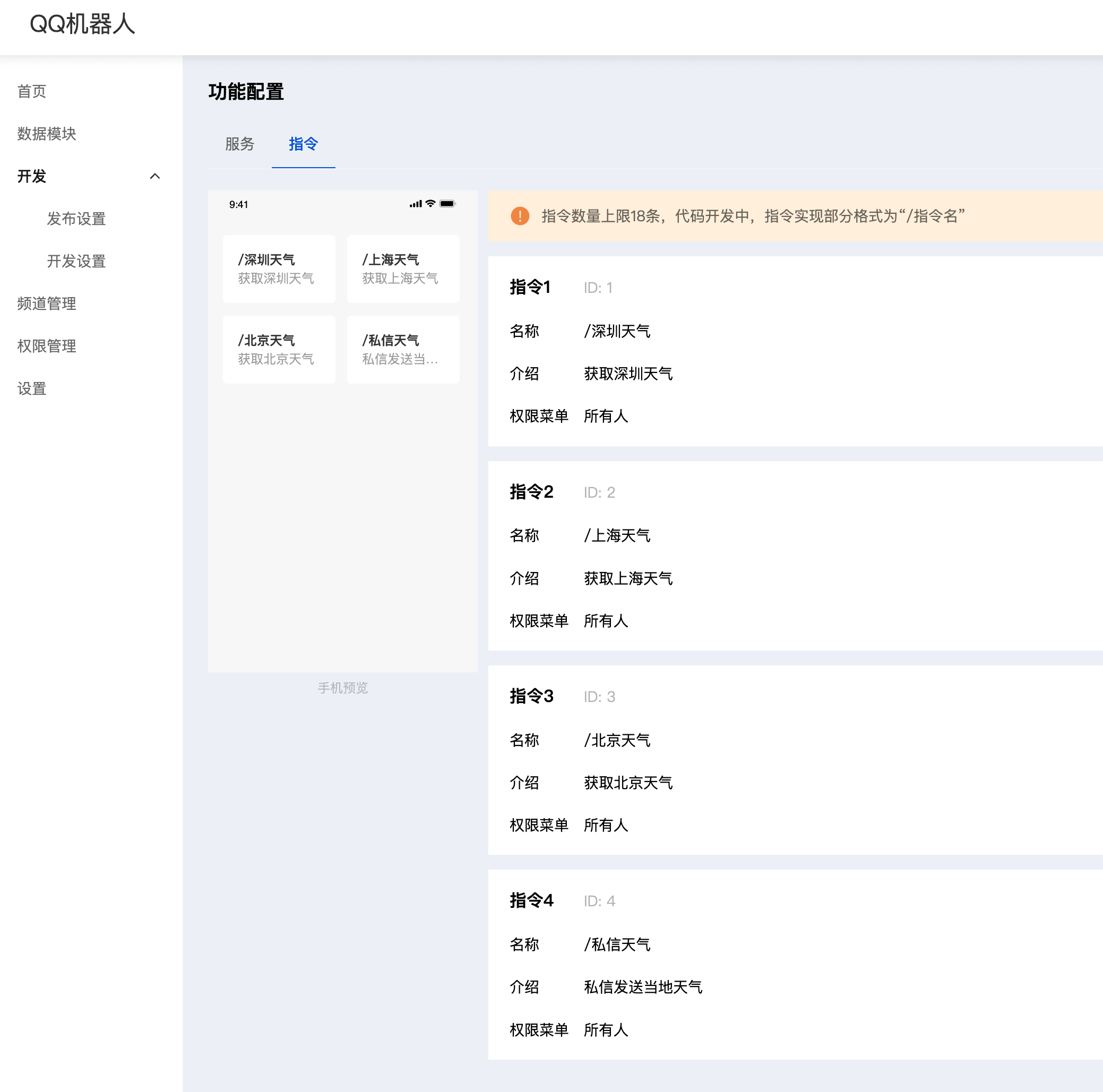This screenshot has height=1092, width=1103.
Task: Tap the /深圳天气 preview card
Action: (279, 269)
